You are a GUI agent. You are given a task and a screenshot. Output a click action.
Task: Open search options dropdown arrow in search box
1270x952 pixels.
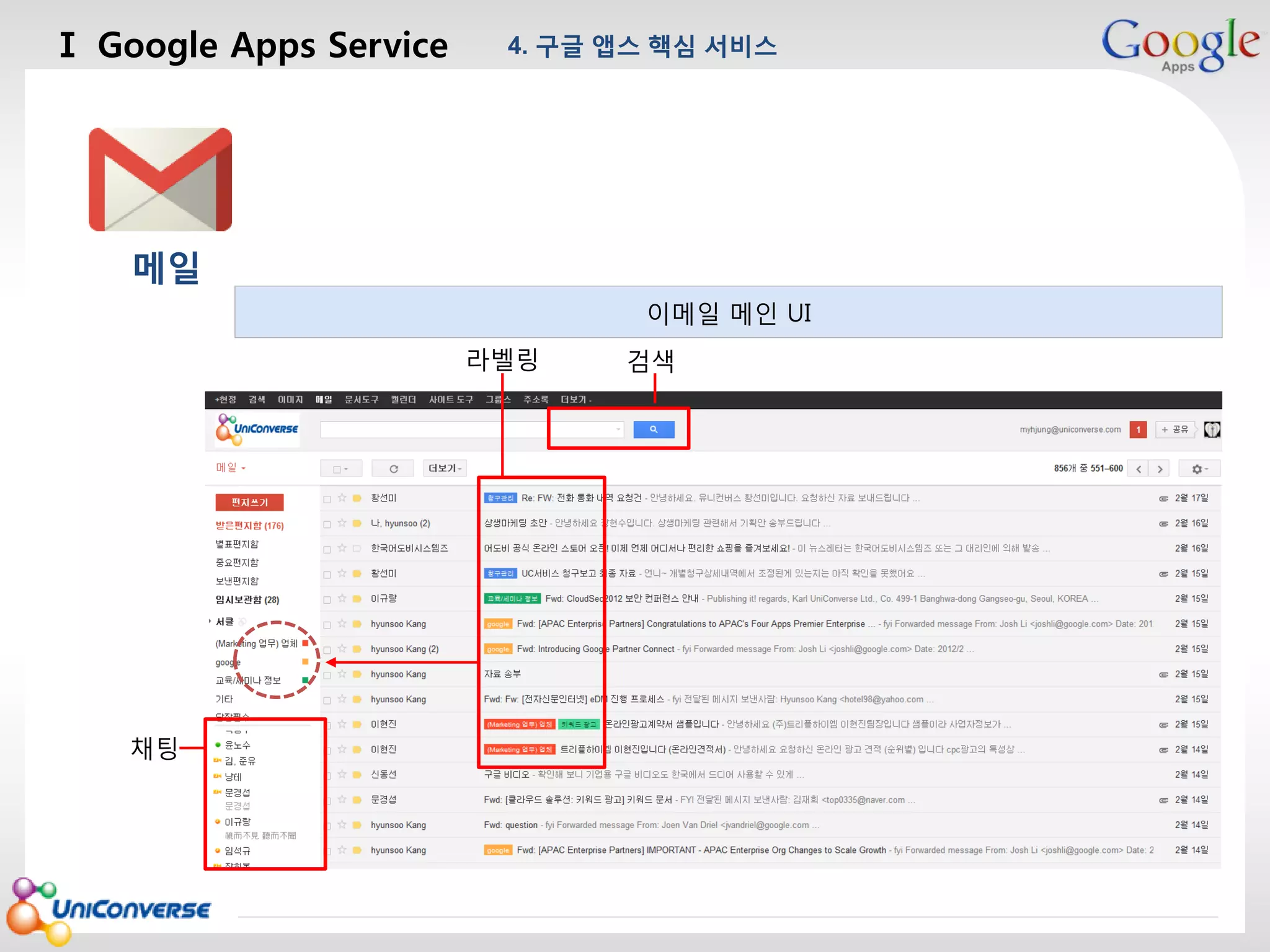[618, 430]
